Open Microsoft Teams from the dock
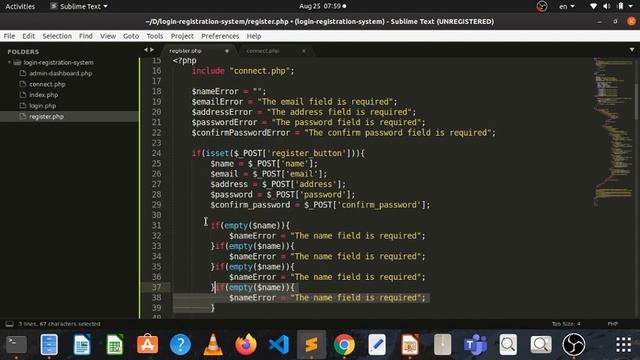Image resolution: width=640 pixels, height=360 pixels. pos(475,344)
